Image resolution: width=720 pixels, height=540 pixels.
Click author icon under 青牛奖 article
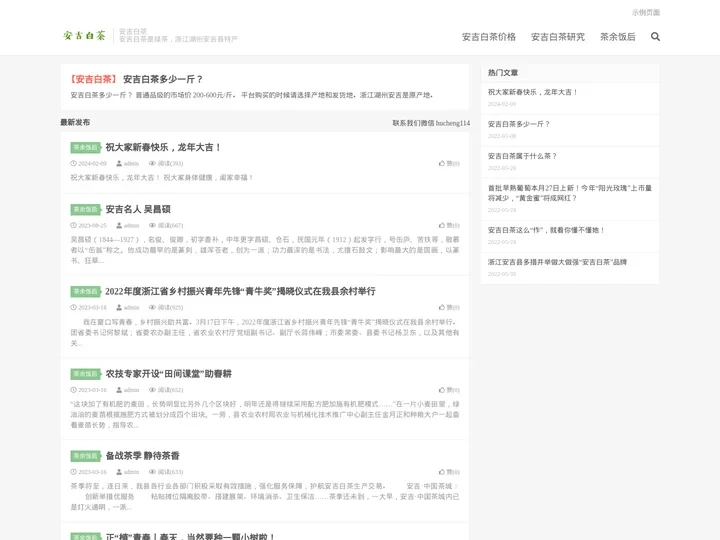119,307
